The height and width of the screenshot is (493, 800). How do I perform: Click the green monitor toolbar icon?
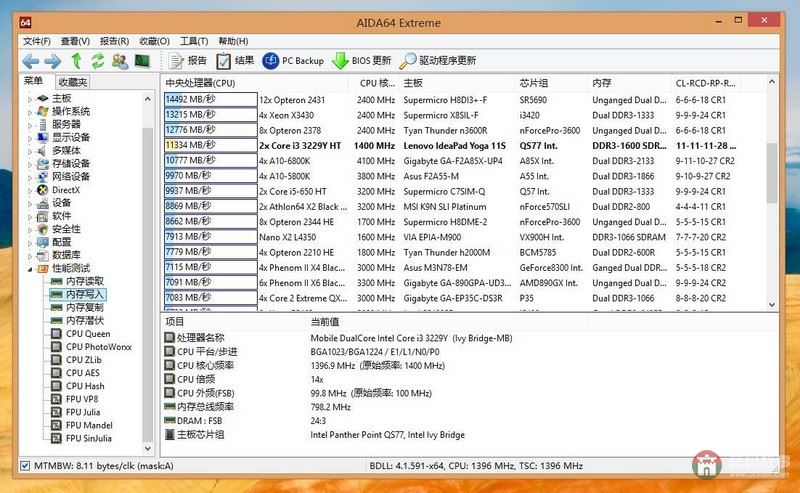(142, 61)
